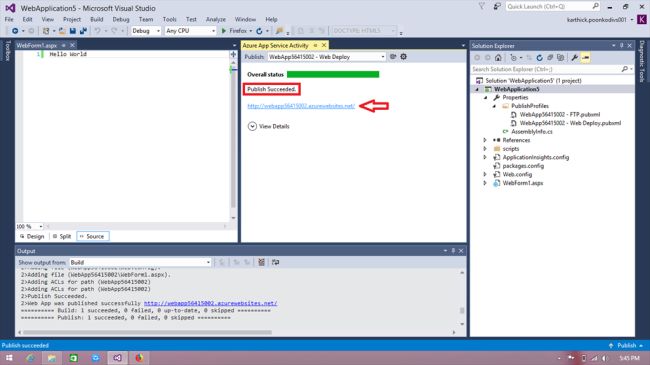
Task: Start debugging with the green play icon
Action: coord(224,31)
